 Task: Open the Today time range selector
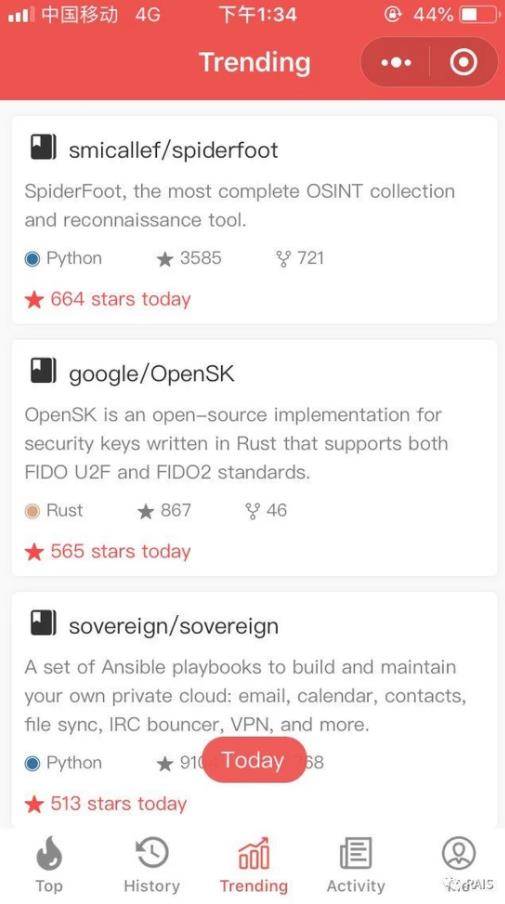(254, 760)
